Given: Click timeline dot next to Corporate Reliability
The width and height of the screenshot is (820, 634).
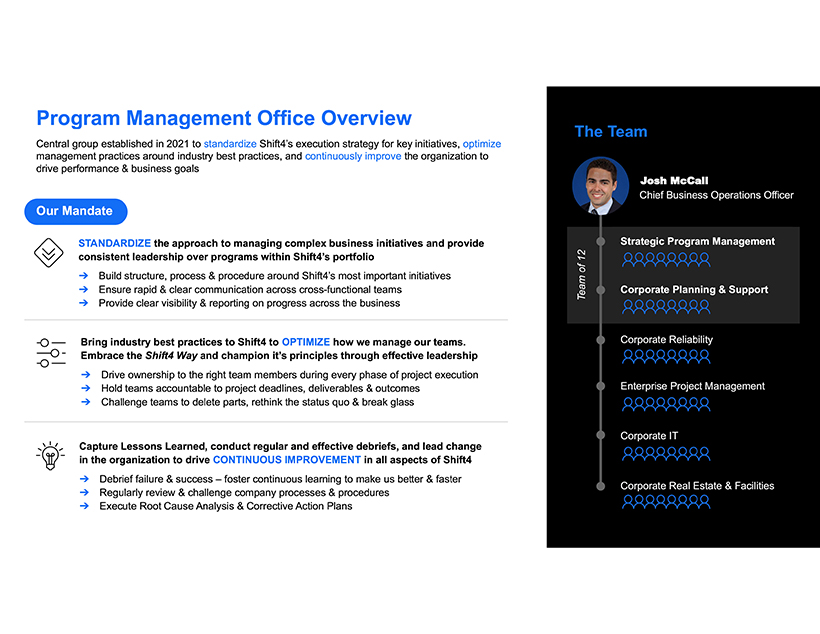Looking at the screenshot, I should coord(601,340).
